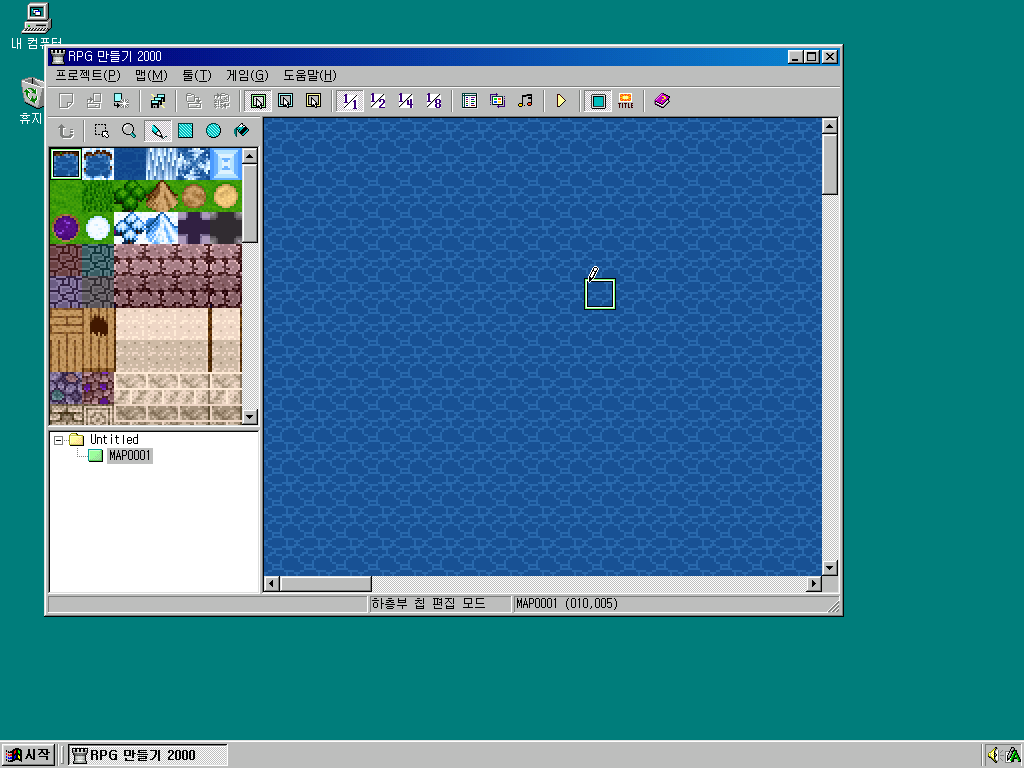Open the 도움말(H) menu
The height and width of the screenshot is (768, 1024).
click(310, 76)
